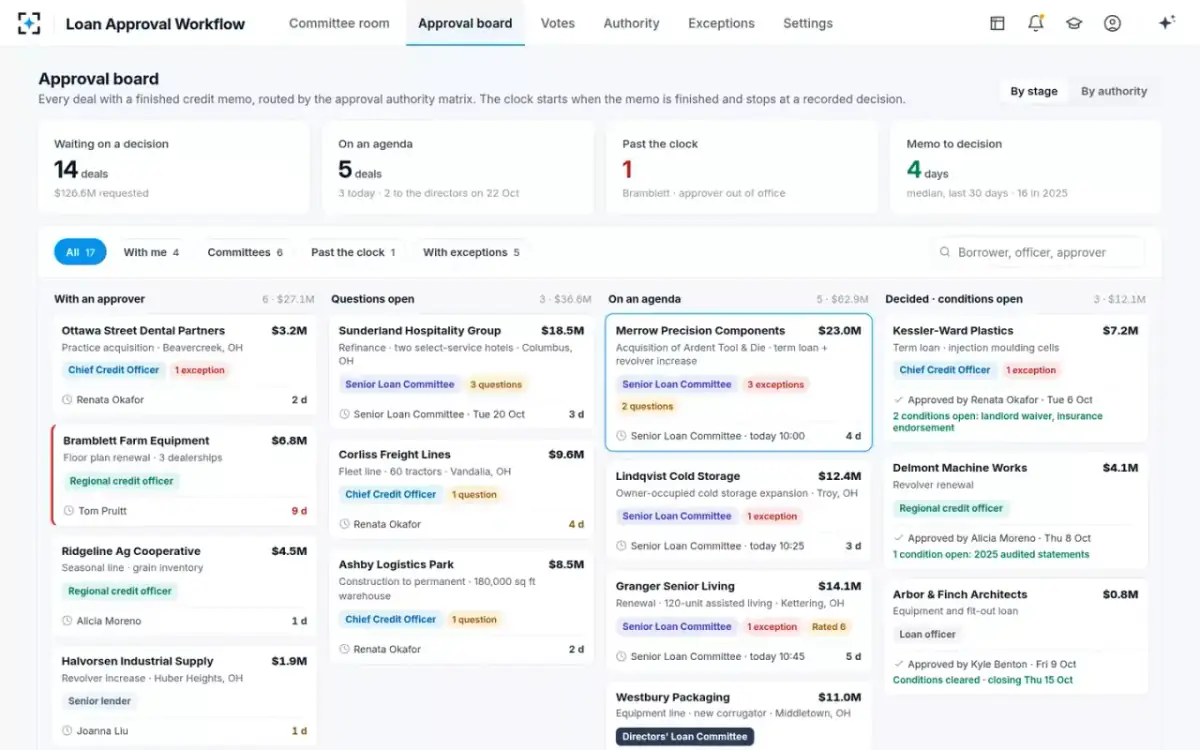Select the All 17 filter chip
1200x750 pixels.
point(80,252)
